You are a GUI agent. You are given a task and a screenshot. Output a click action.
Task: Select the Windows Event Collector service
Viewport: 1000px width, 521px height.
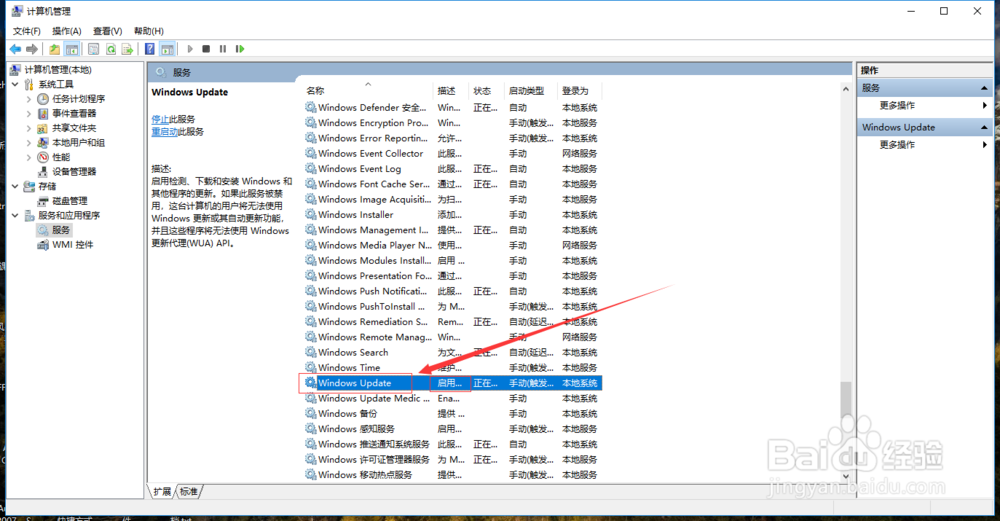452,154
